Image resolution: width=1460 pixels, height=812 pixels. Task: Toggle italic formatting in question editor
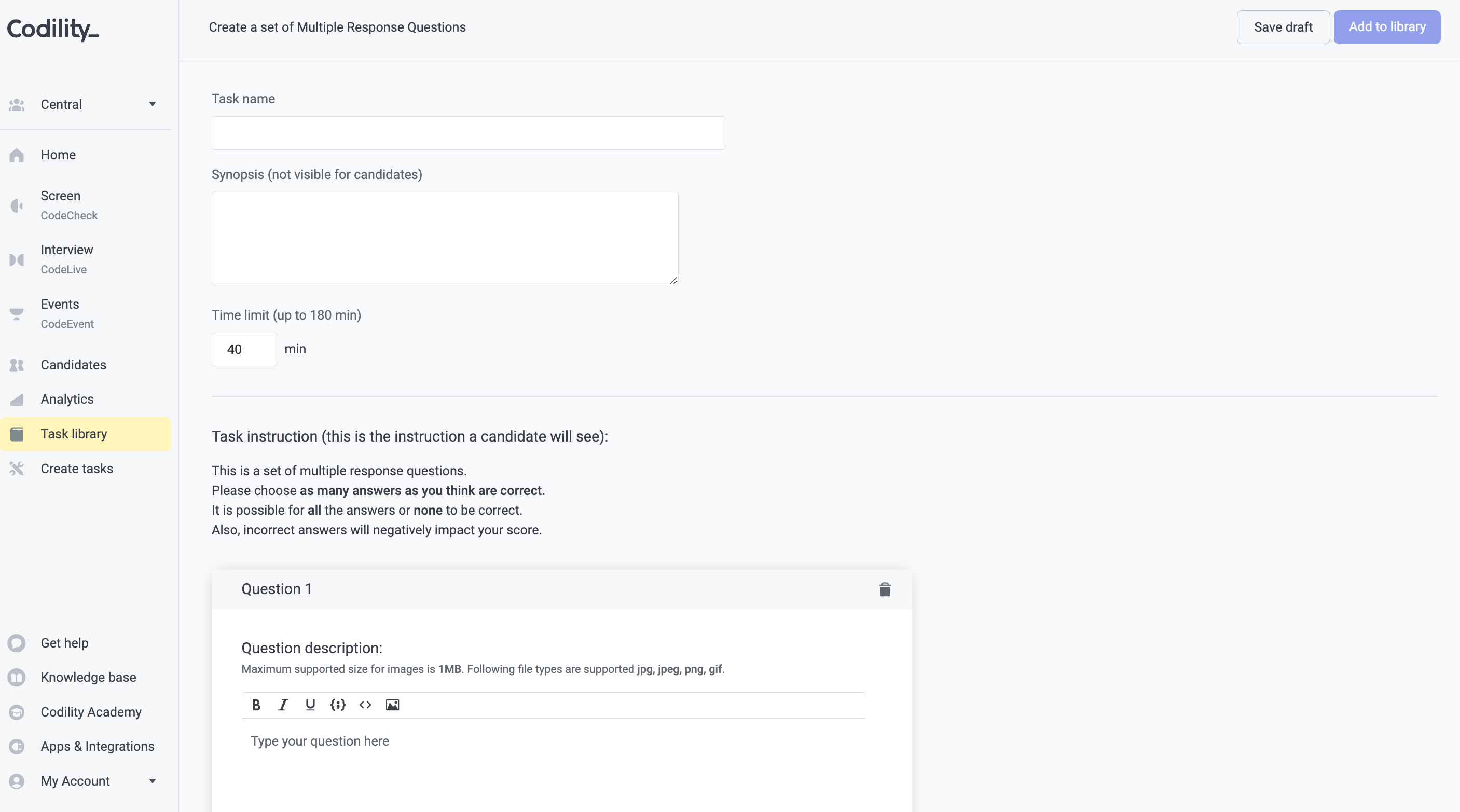(x=283, y=705)
